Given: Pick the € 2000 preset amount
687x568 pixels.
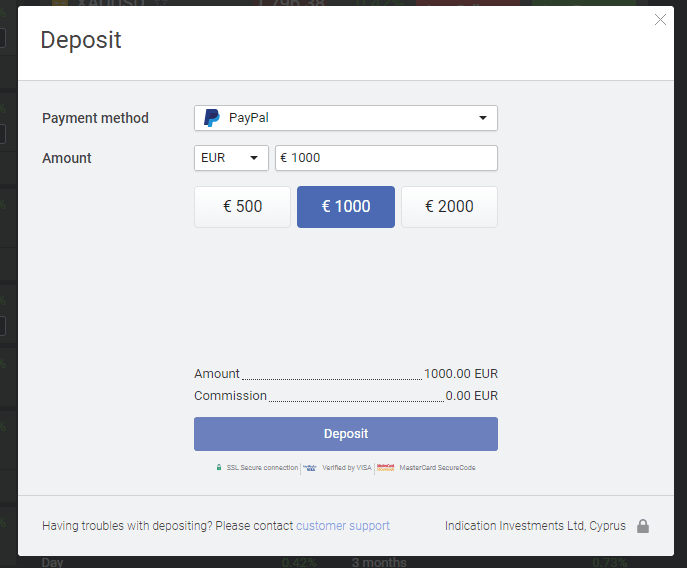Looking at the screenshot, I should click(x=449, y=207).
